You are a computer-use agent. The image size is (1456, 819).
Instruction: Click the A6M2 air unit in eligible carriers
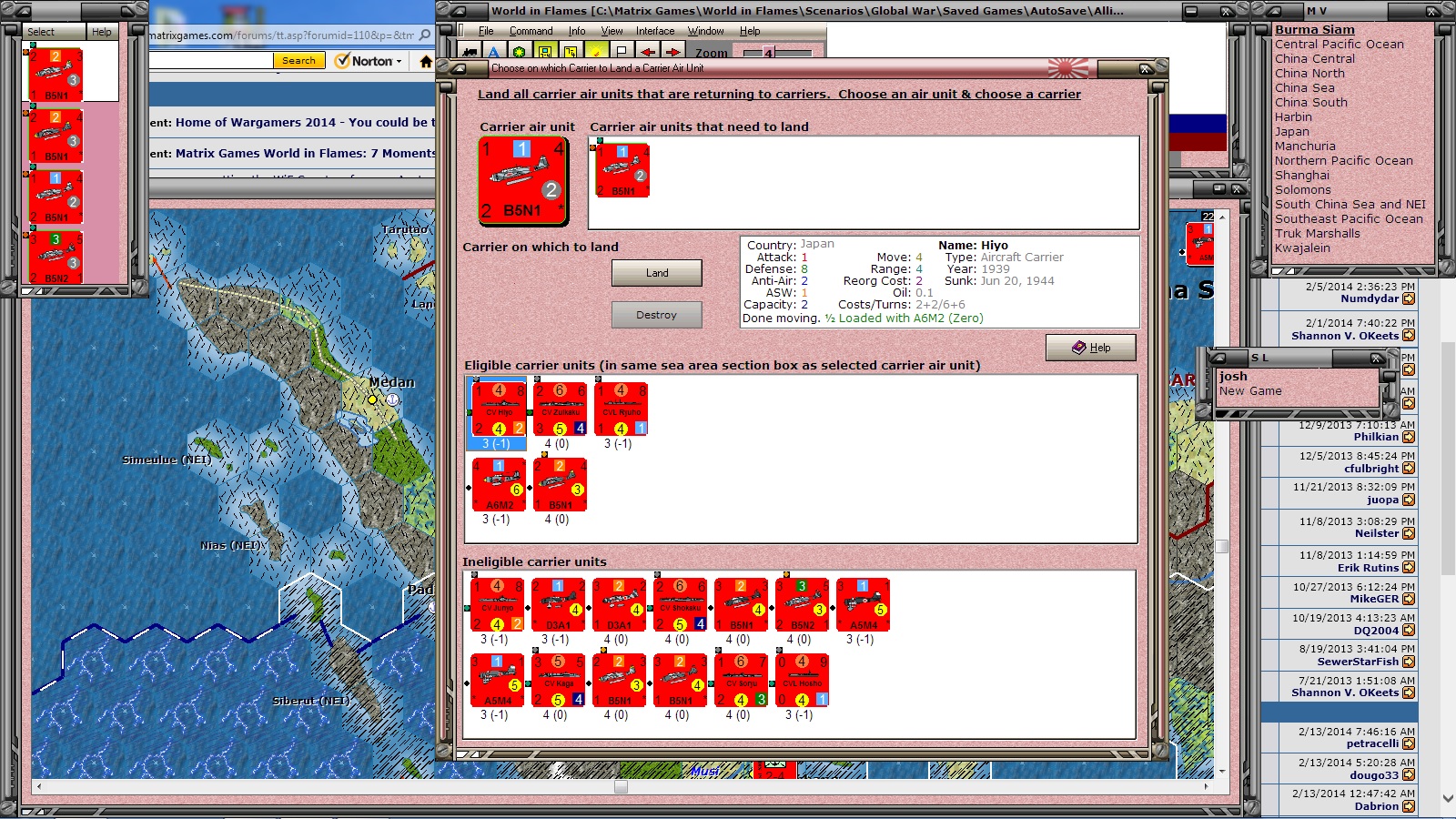pyautogui.click(x=499, y=485)
